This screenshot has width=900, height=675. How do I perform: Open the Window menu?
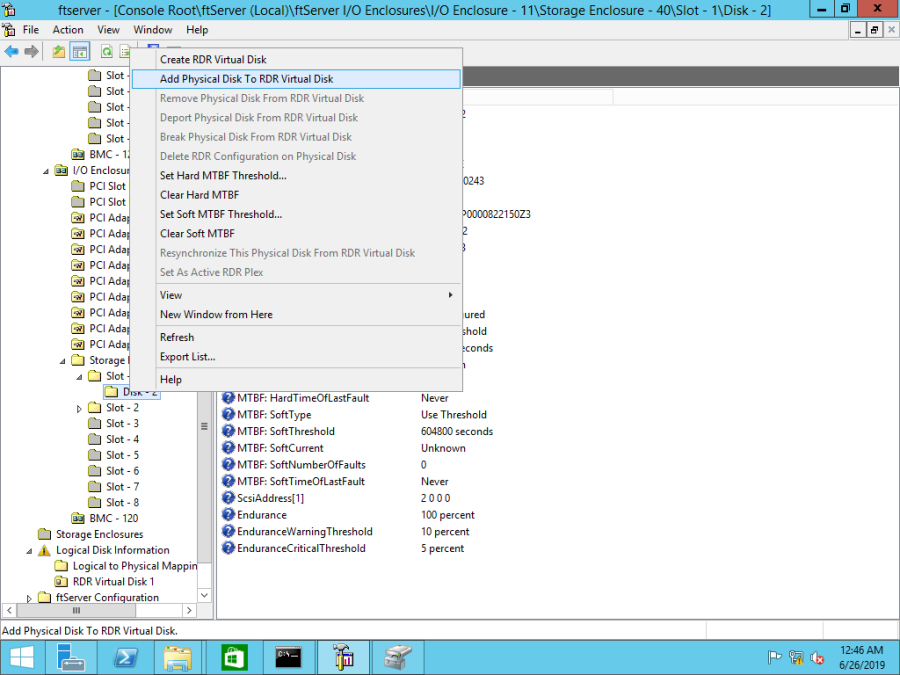click(x=153, y=30)
